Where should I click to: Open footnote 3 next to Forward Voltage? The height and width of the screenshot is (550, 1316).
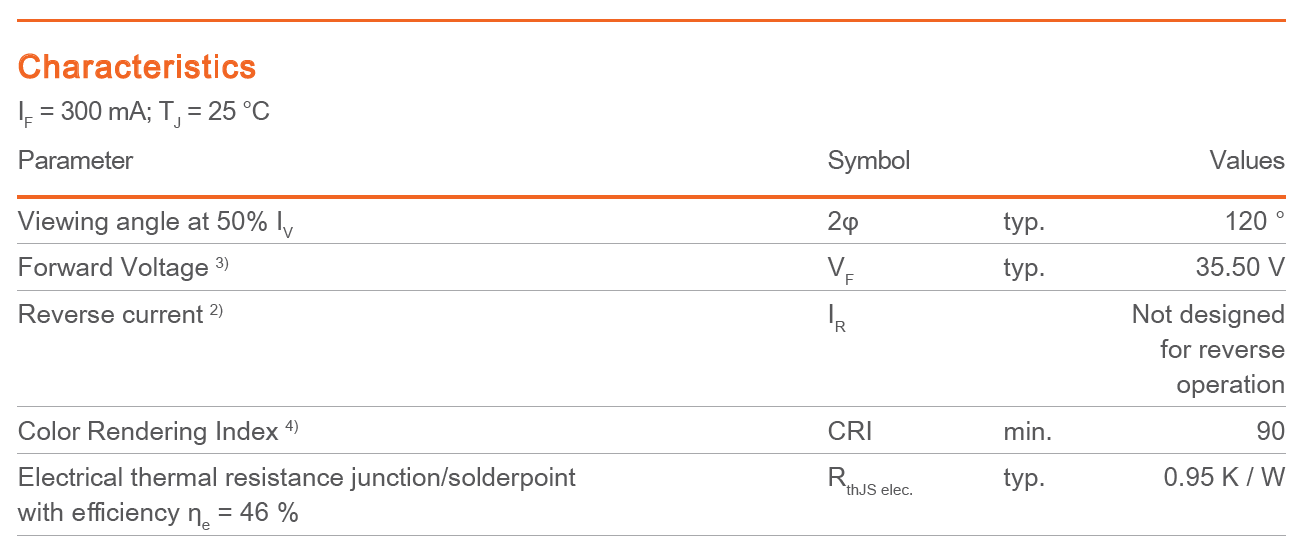[x=222, y=264]
